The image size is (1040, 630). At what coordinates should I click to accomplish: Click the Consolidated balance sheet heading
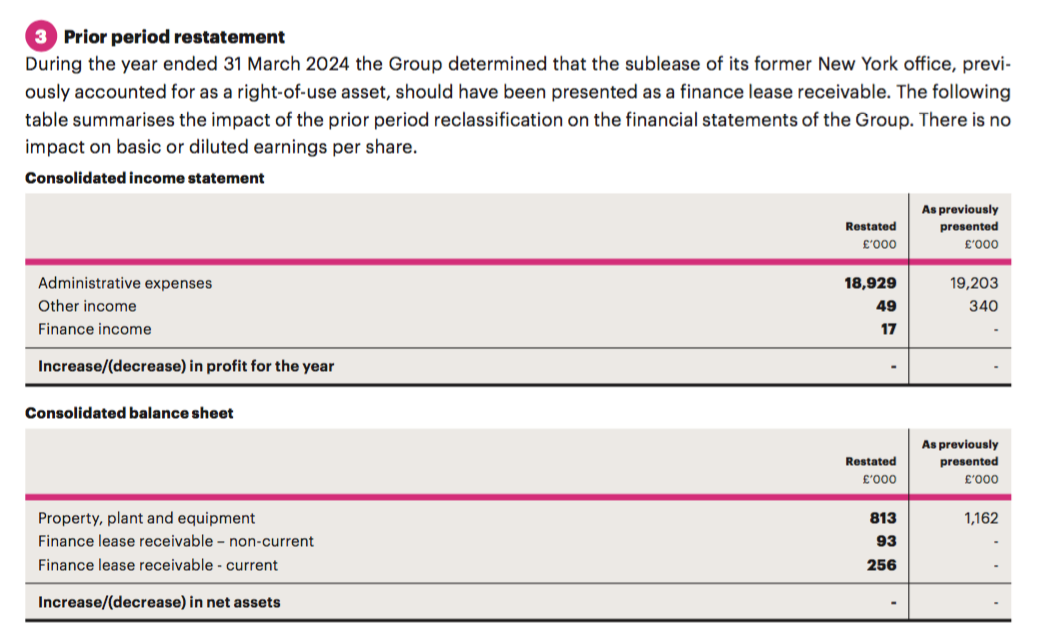pyautogui.click(x=129, y=413)
